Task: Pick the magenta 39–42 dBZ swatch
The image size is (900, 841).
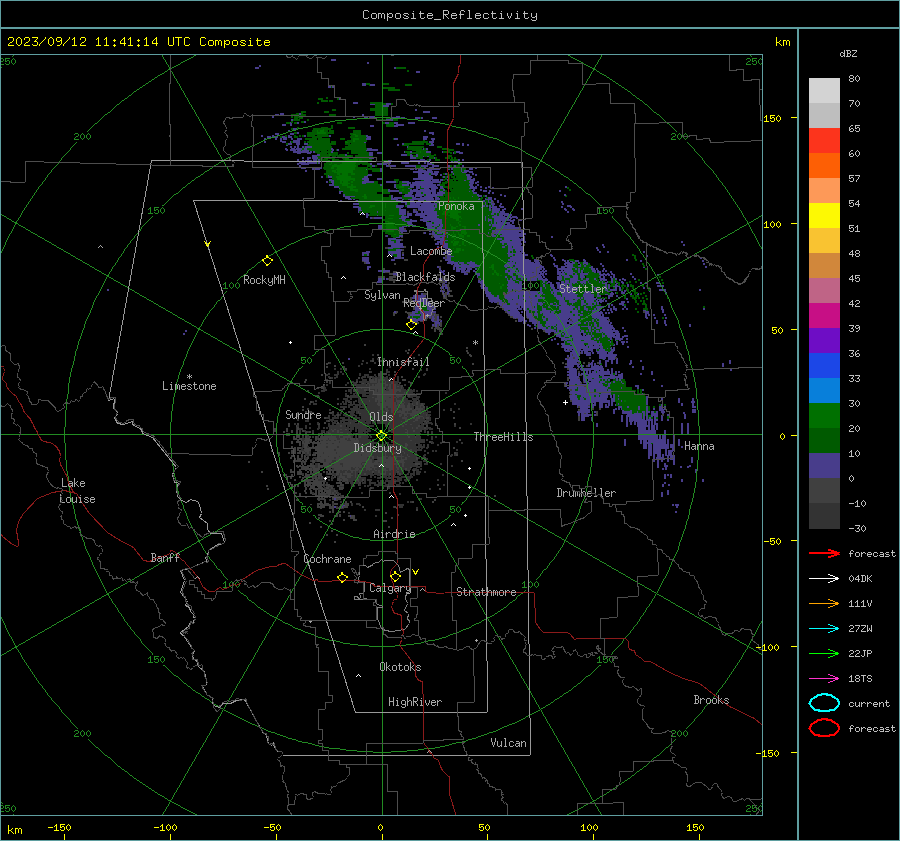Action: coord(824,316)
